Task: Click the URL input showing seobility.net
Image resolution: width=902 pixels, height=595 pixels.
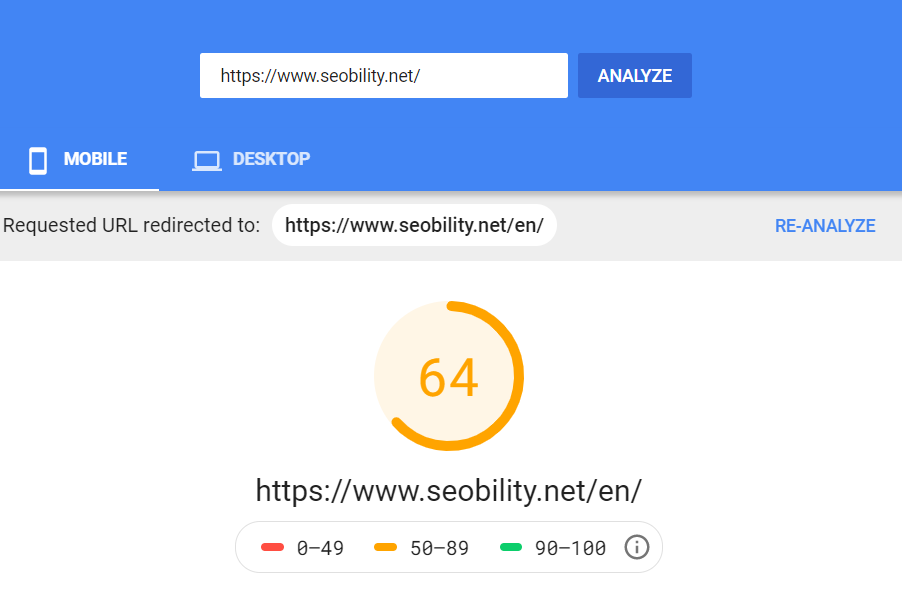Action: click(385, 75)
